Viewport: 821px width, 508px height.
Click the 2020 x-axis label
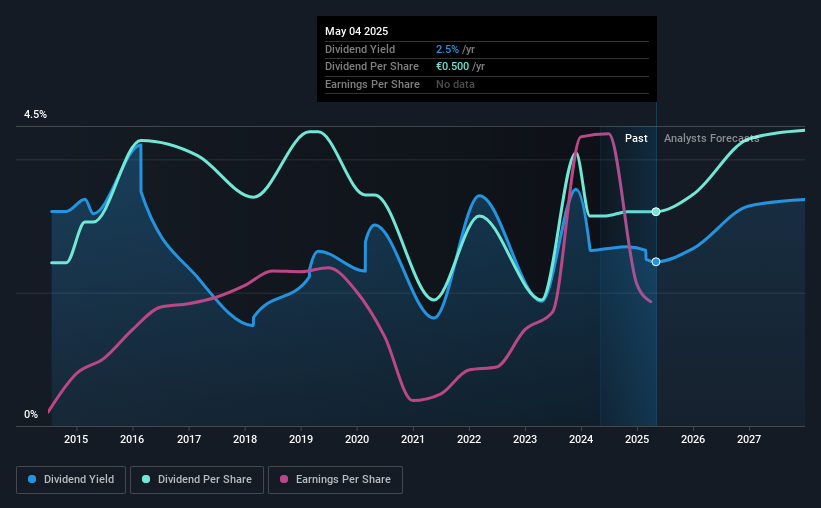pos(357,439)
